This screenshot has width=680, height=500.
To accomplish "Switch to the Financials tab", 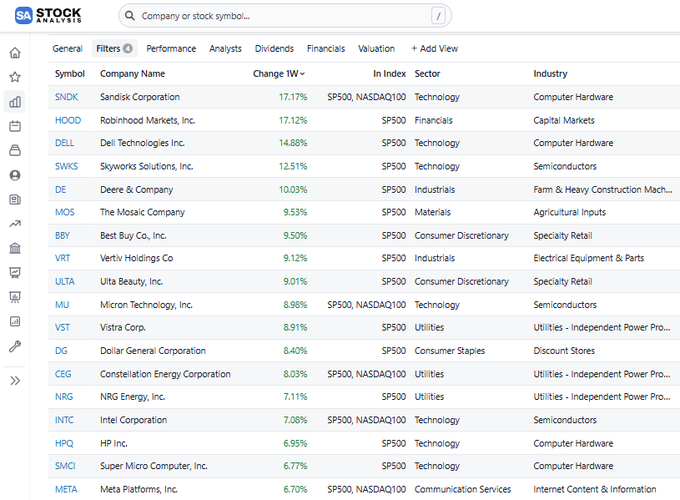I will (326, 49).
